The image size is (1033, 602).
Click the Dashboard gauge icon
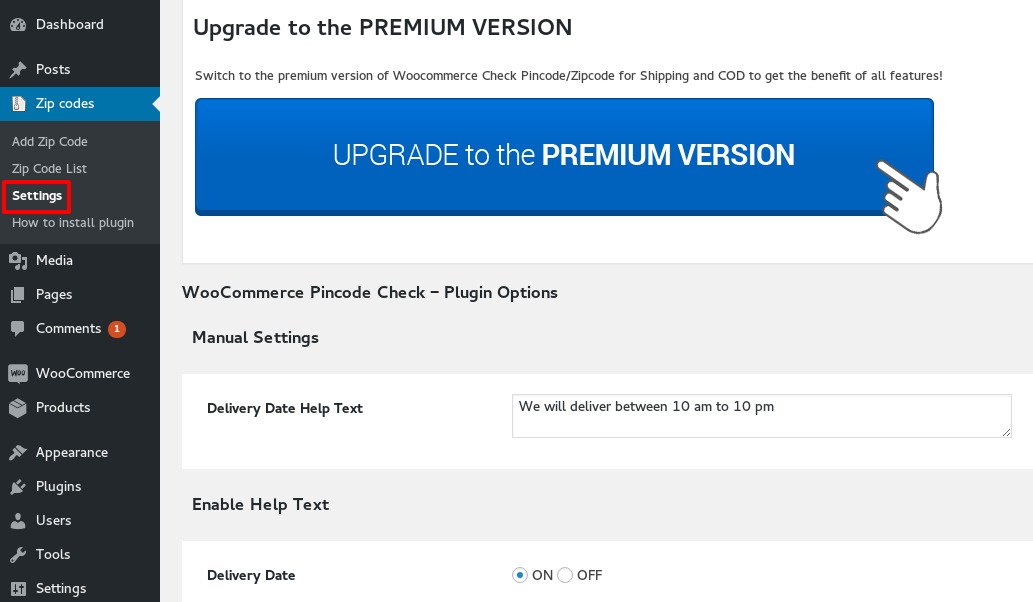point(18,24)
